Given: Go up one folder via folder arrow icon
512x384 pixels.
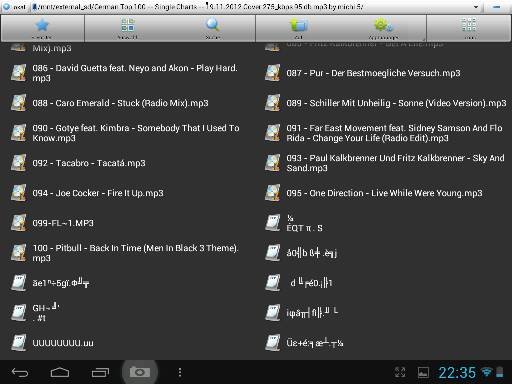Looking at the screenshot, I should pos(299,28).
